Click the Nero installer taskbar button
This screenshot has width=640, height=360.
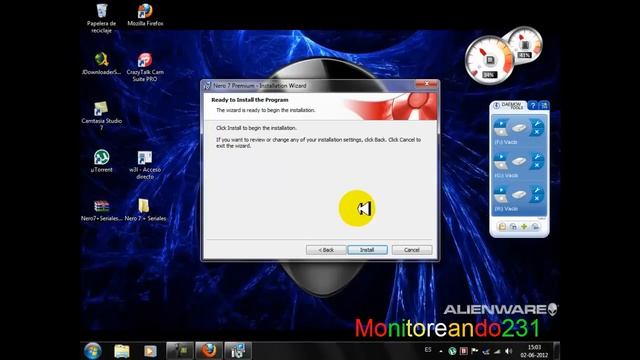click(238, 351)
